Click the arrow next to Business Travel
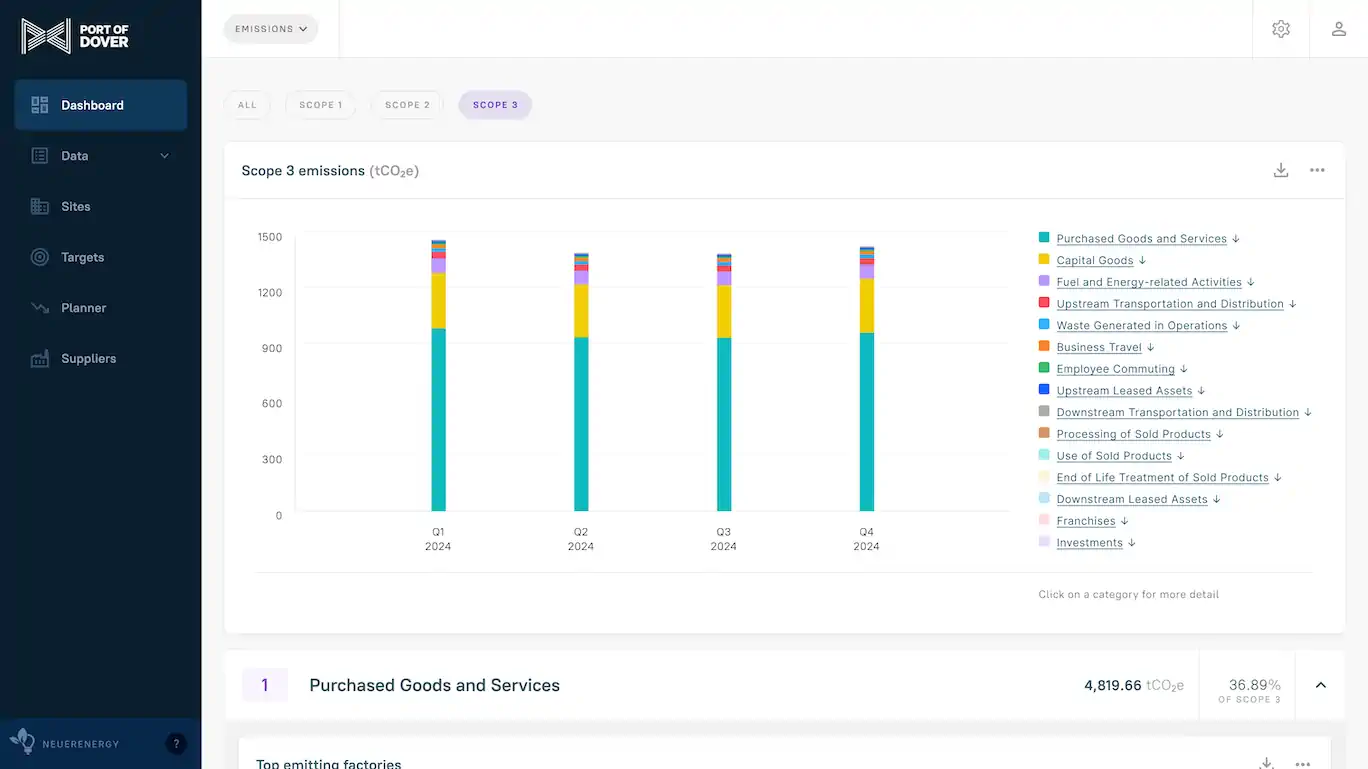The image size is (1368, 769). (x=1151, y=347)
